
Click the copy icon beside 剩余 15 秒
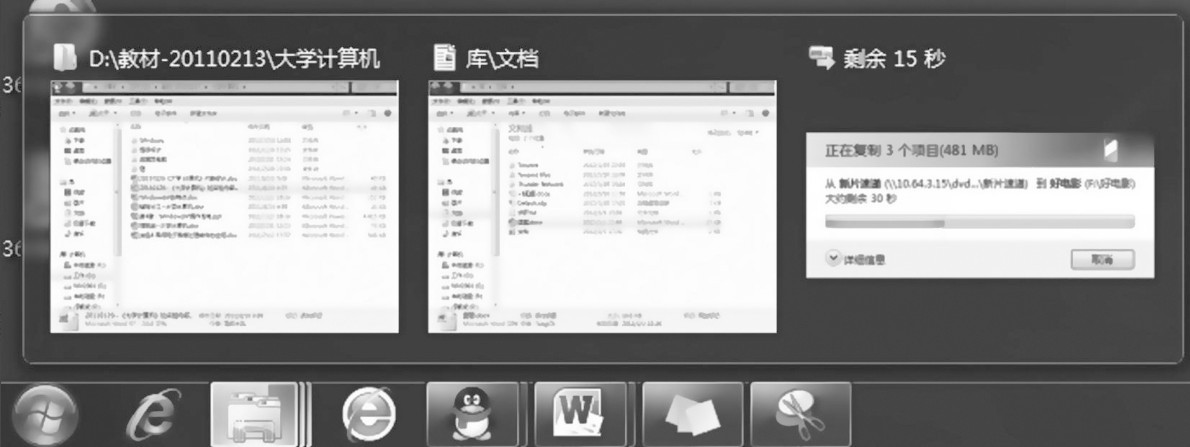pyautogui.click(x=822, y=58)
